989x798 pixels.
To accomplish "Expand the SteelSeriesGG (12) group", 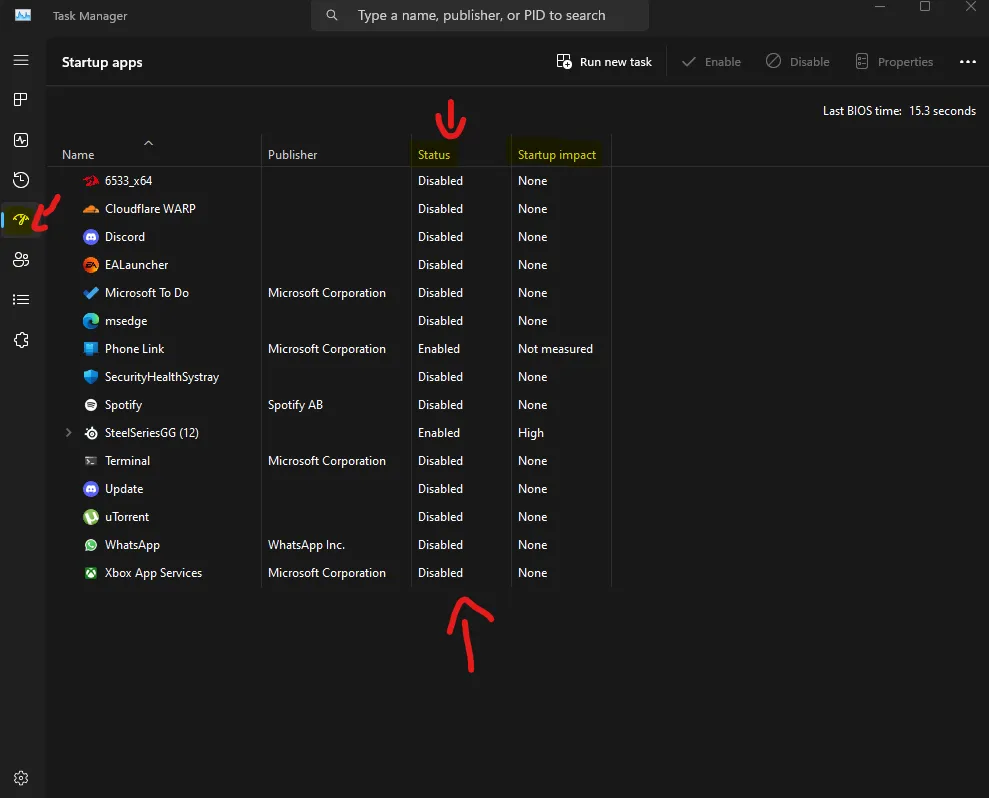I will (69, 433).
